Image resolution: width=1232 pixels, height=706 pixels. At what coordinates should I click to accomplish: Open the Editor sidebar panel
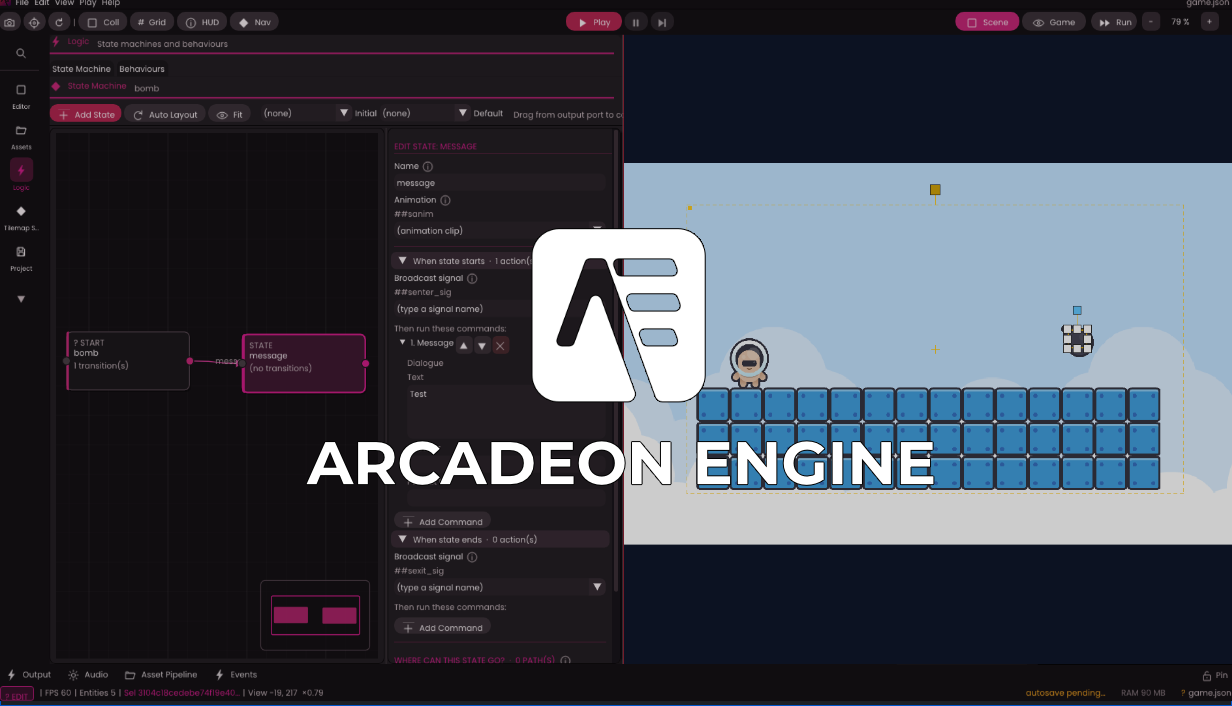21,96
